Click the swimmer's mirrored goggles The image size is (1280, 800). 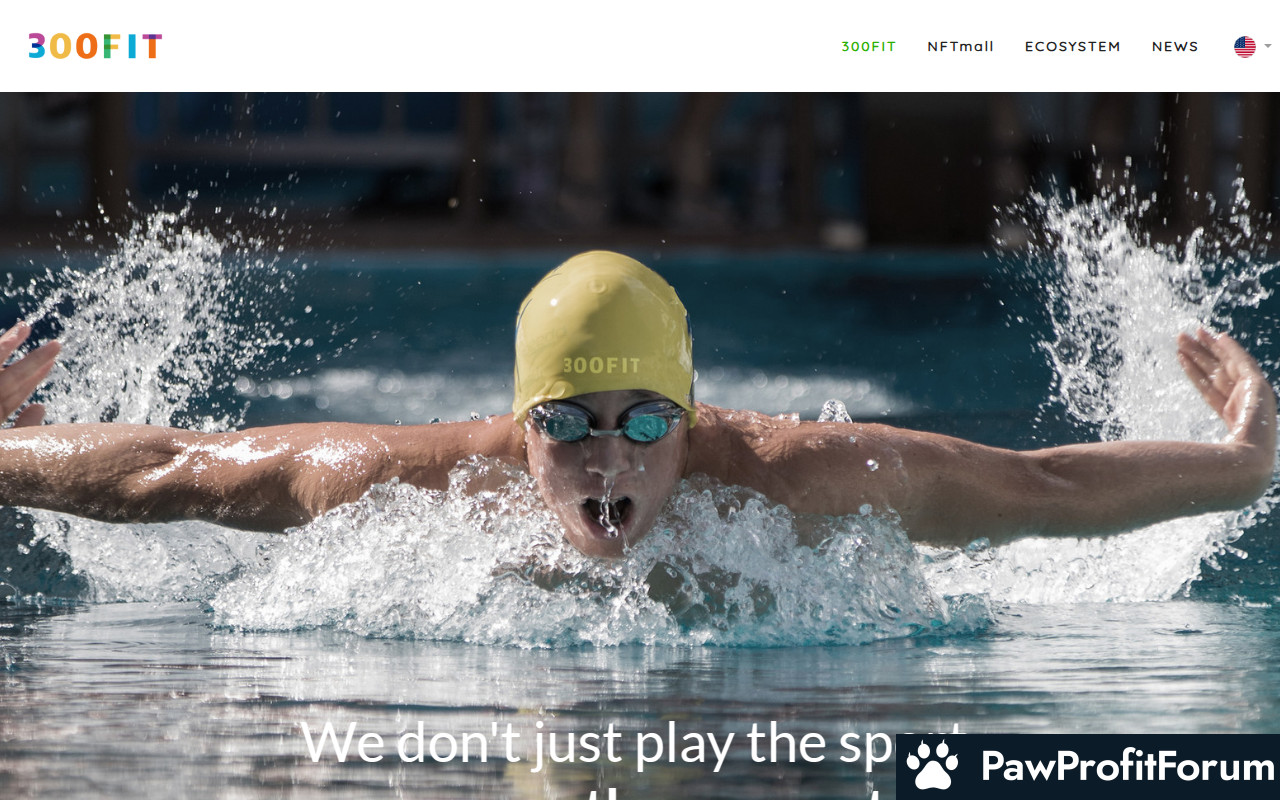(606, 421)
